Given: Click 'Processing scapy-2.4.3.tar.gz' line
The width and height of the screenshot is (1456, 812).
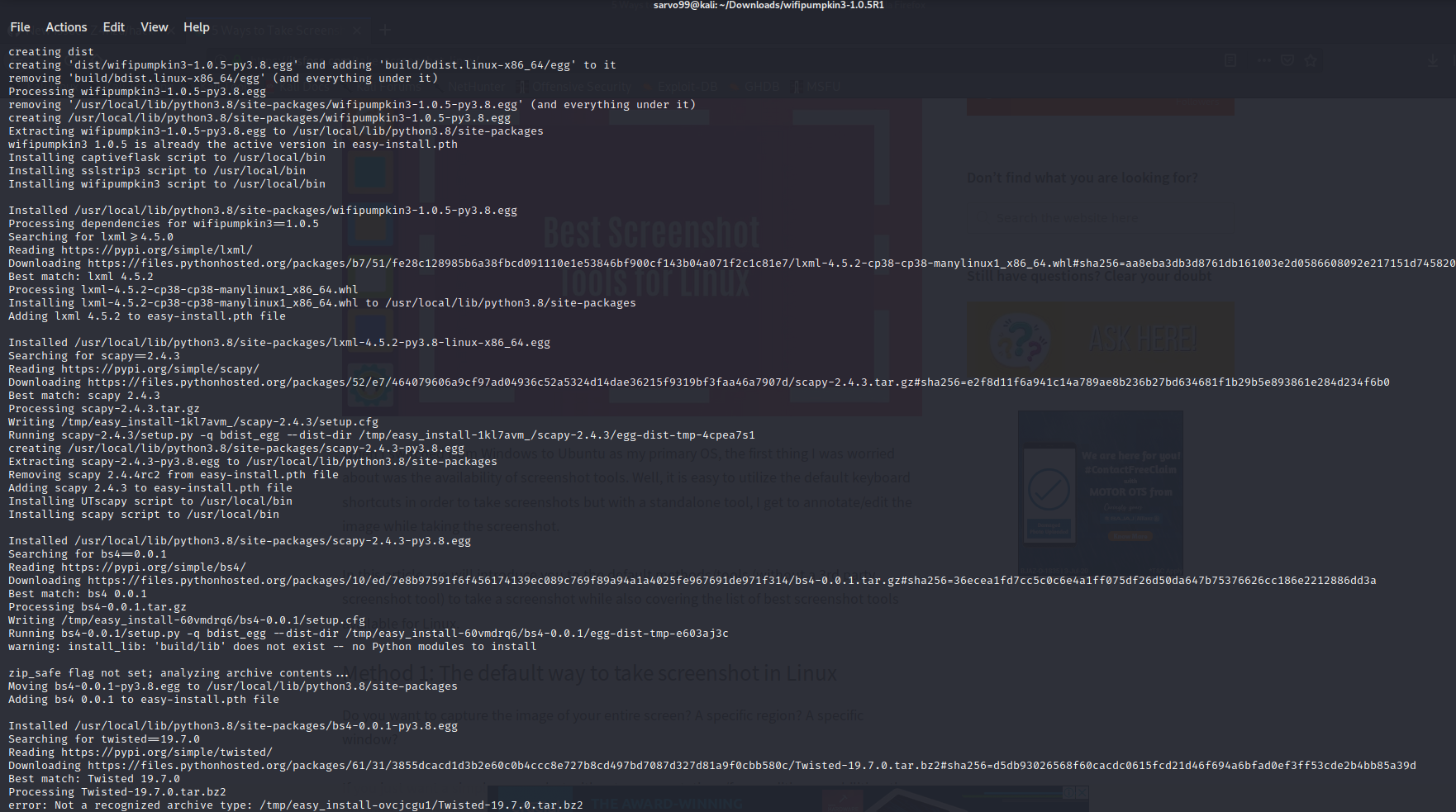Looking at the screenshot, I should click(104, 409).
